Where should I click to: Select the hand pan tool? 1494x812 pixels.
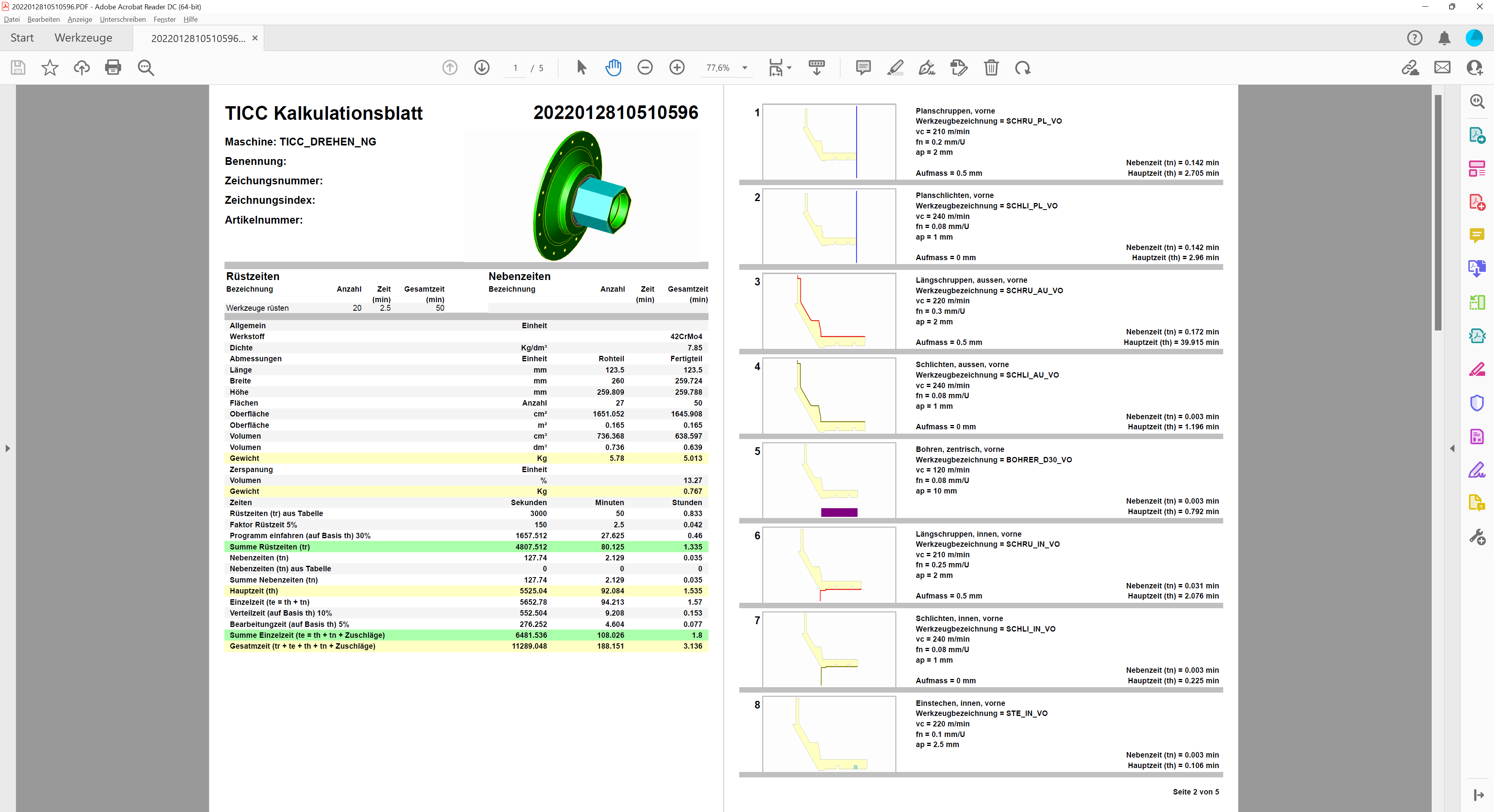(x=613, y=68)
